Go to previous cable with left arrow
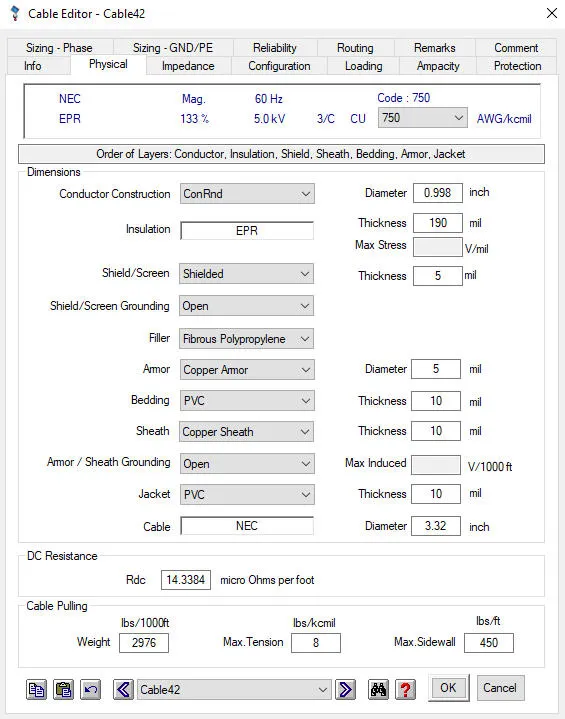 [123, 689]
